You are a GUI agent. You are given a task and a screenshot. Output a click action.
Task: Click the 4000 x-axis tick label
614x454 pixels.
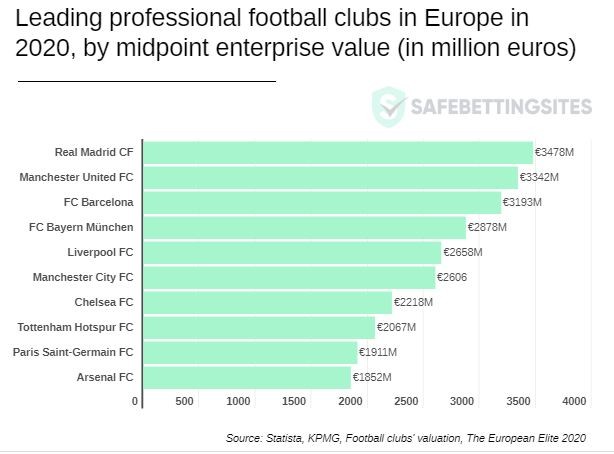(574, 401)
